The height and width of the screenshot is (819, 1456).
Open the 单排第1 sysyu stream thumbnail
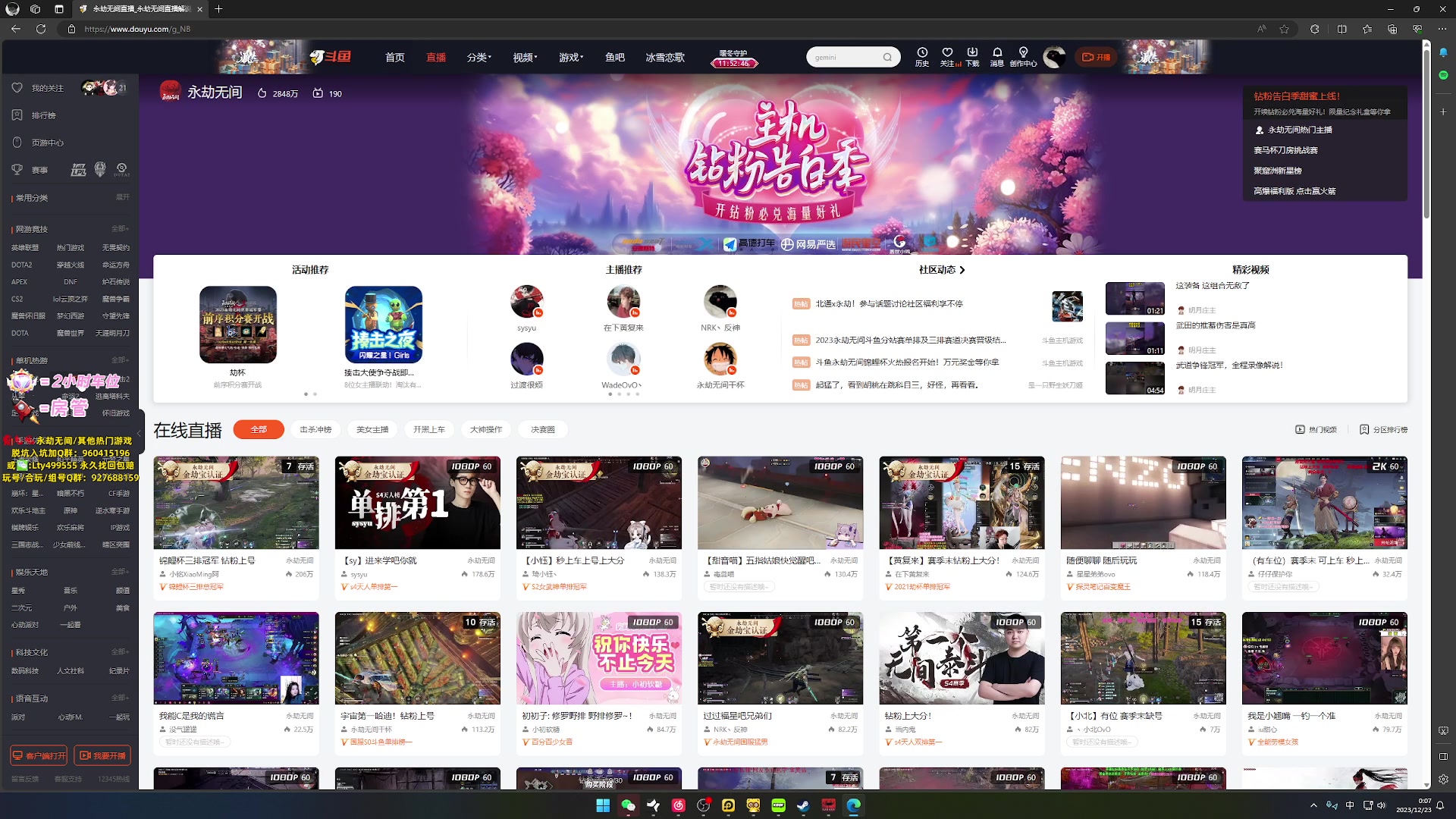click(x=417, y=502)
